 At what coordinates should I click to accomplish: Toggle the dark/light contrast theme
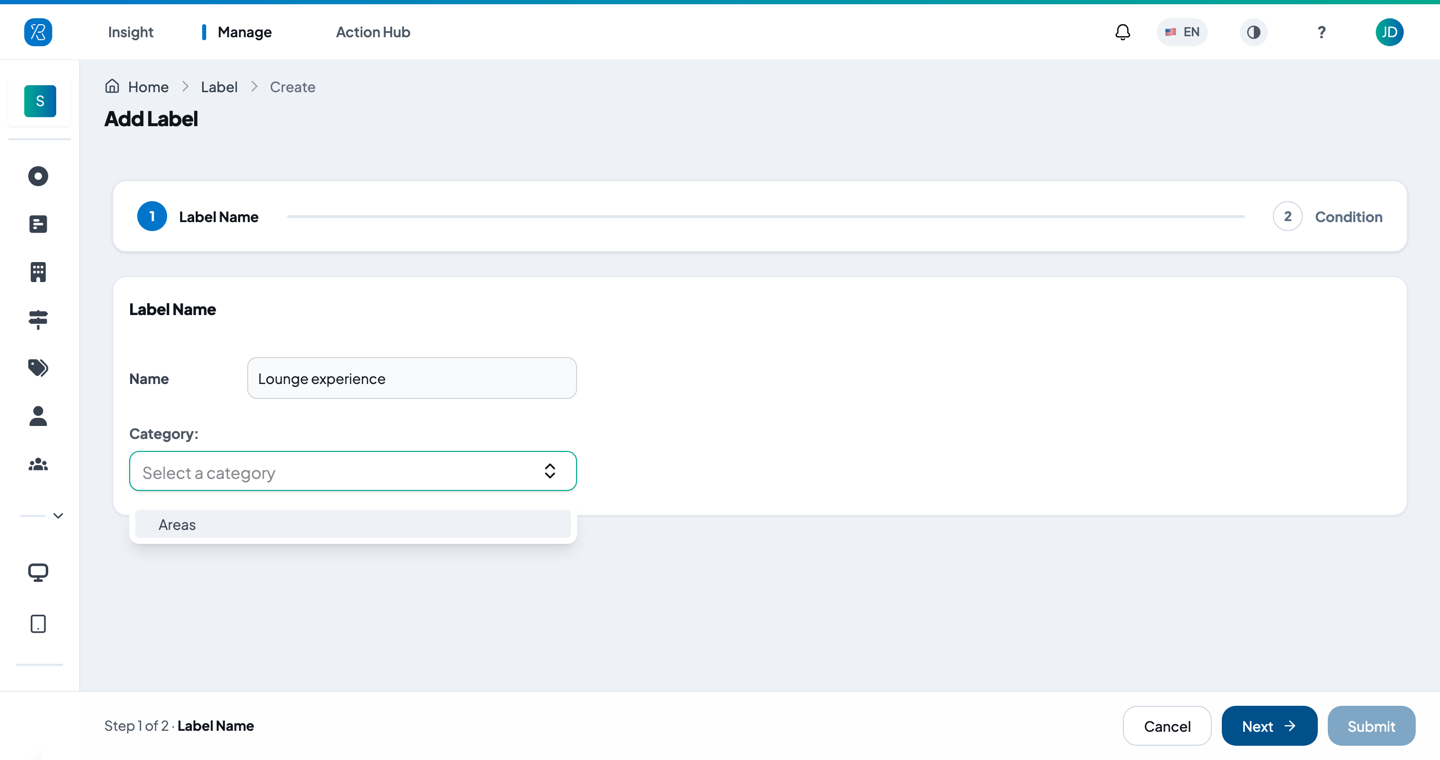coord(1253,32)
